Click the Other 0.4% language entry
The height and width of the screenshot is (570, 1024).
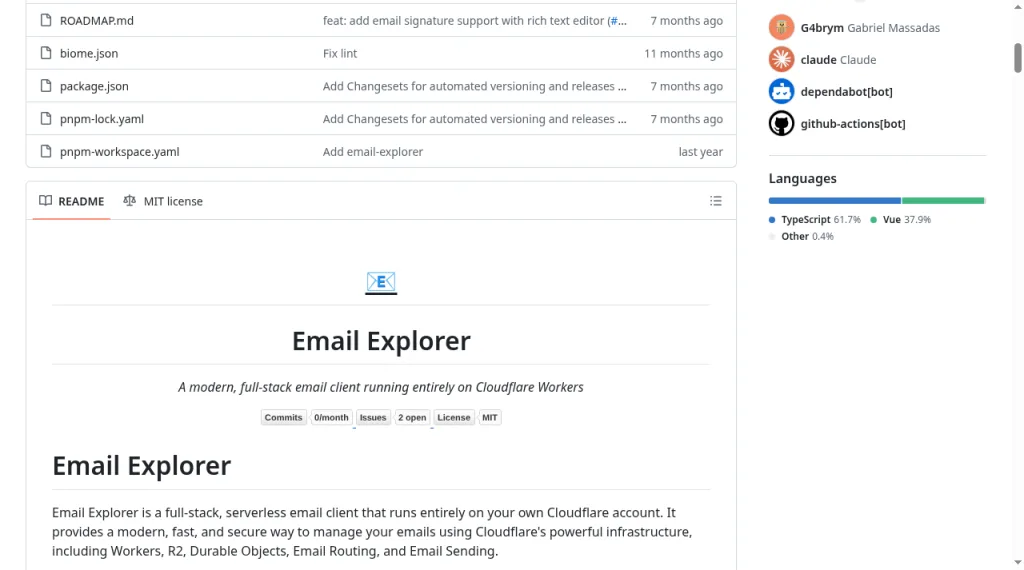(x=801, y=236)
